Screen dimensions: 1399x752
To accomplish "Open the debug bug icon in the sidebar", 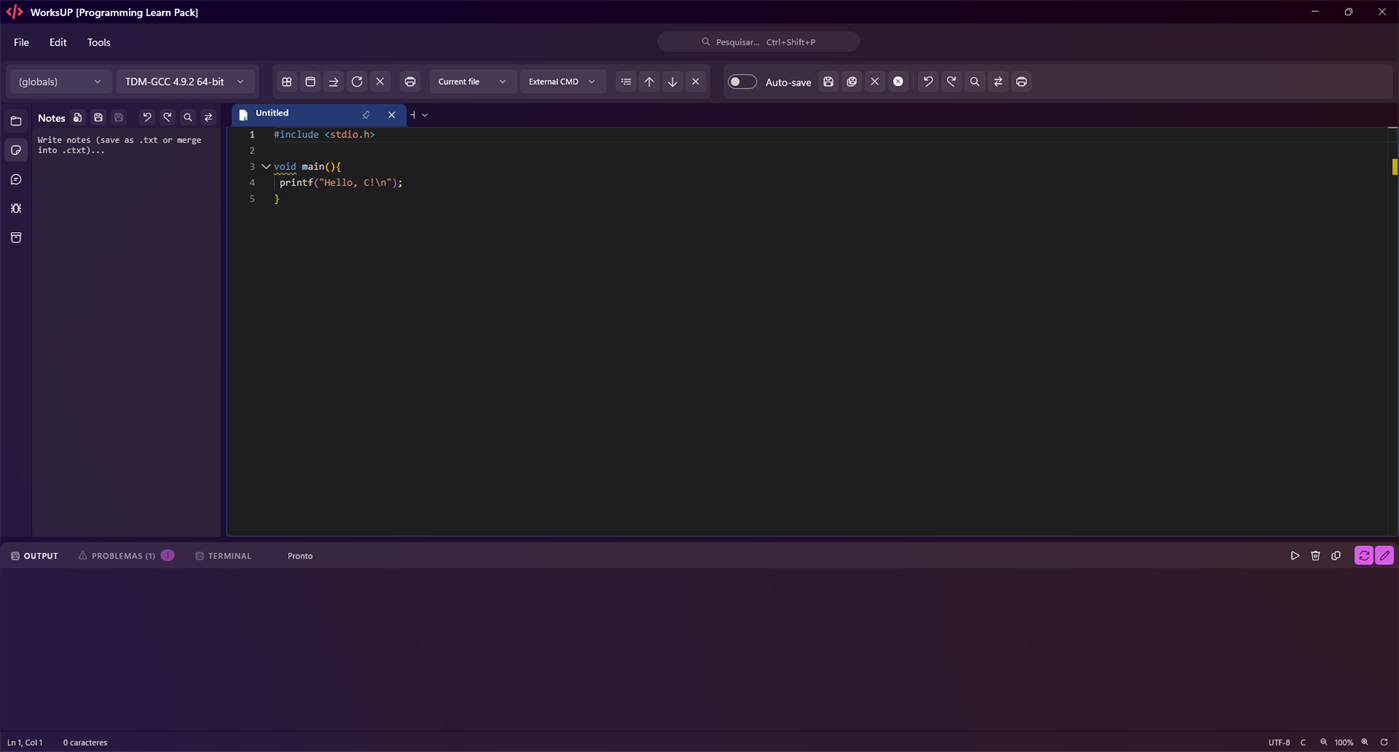I will click(16, 209).
